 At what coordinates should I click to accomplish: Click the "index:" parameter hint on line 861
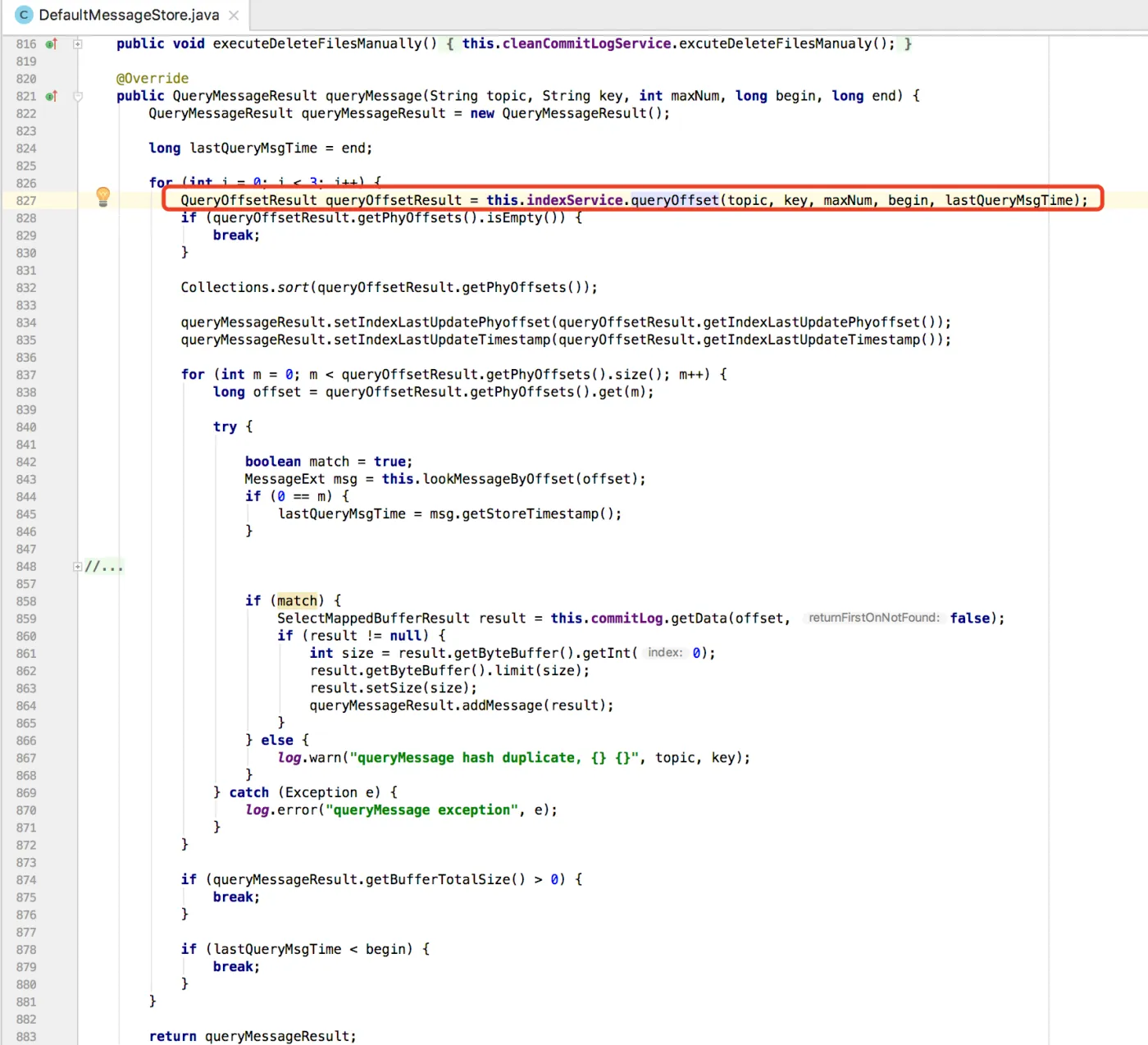point(665,653)
